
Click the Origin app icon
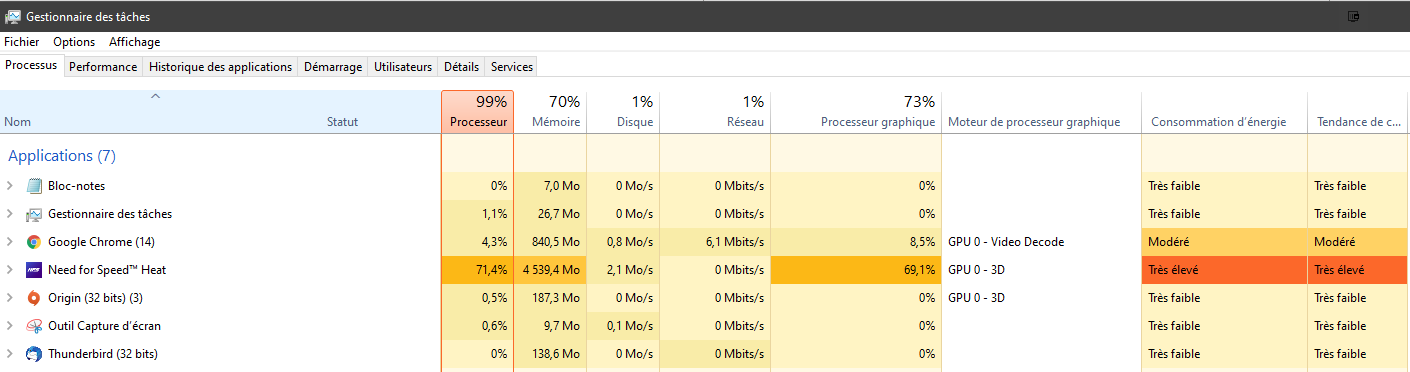point(34,298)
